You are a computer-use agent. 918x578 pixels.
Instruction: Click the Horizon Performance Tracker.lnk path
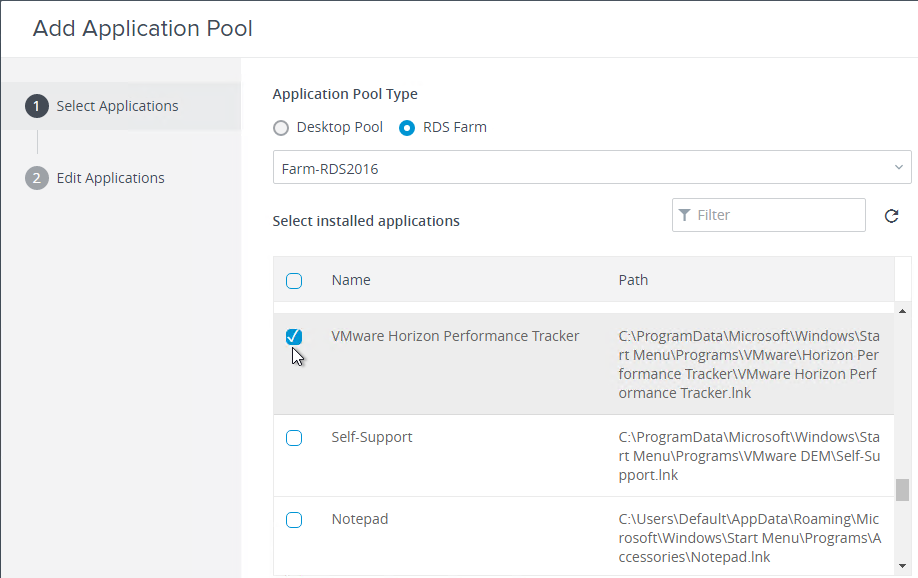pyautogui.click(x=749, y=364)
